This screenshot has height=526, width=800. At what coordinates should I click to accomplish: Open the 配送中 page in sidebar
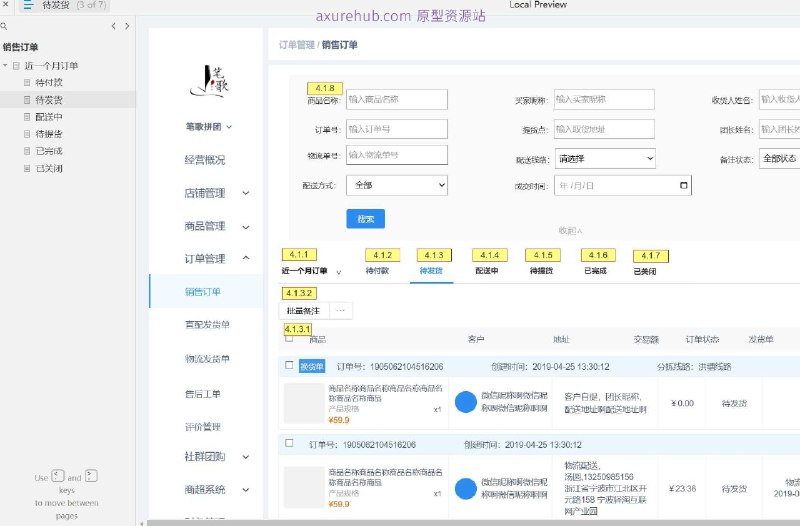[x=49, y=117]
